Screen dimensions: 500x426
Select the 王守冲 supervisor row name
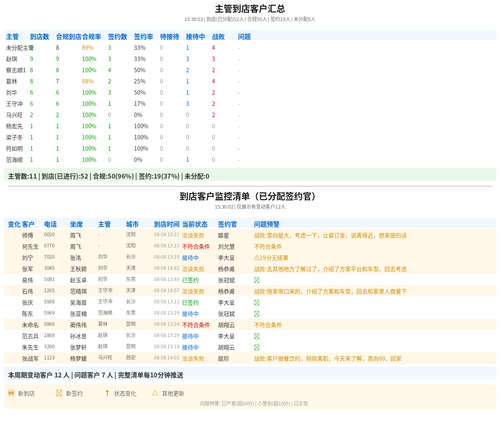[x=14, y=104]
